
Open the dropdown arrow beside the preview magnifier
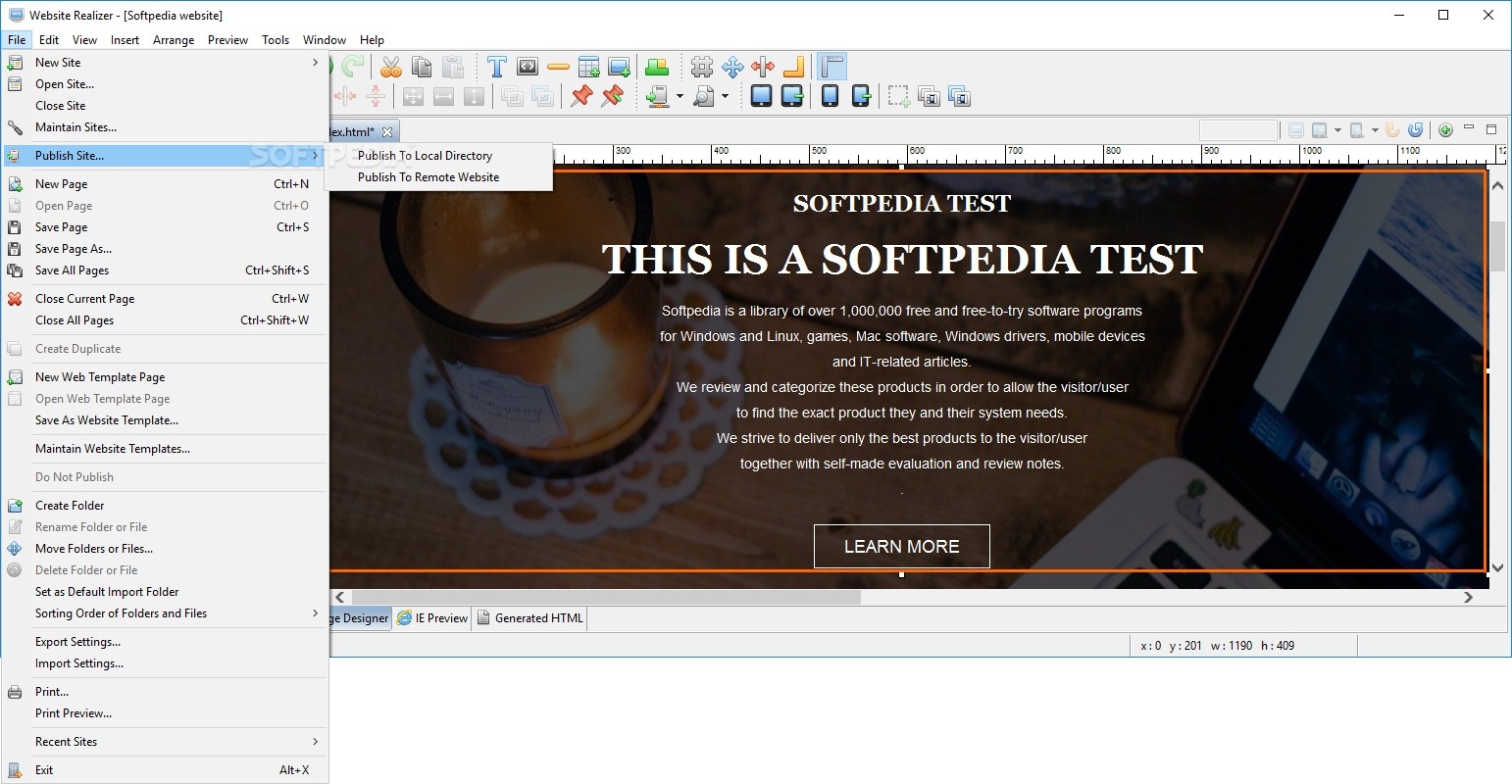pyautogui.click(x=725, y=96)
